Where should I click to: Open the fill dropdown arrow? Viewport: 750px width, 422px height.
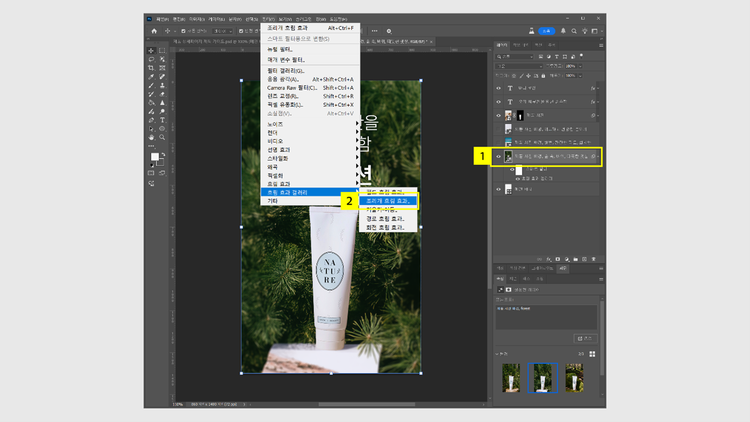pos(580,76)
